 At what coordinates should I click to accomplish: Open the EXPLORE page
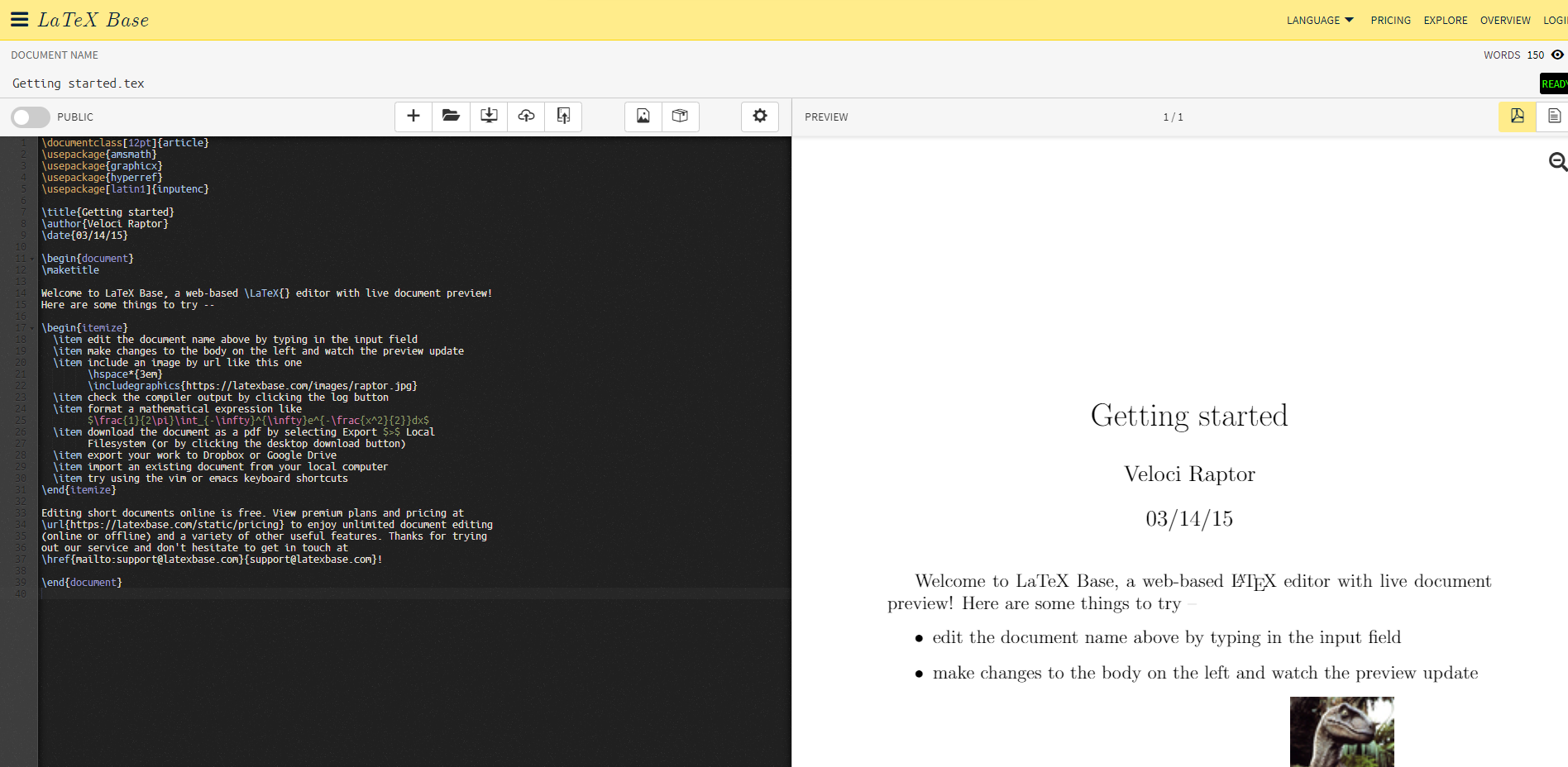(x=1446, y=21)
